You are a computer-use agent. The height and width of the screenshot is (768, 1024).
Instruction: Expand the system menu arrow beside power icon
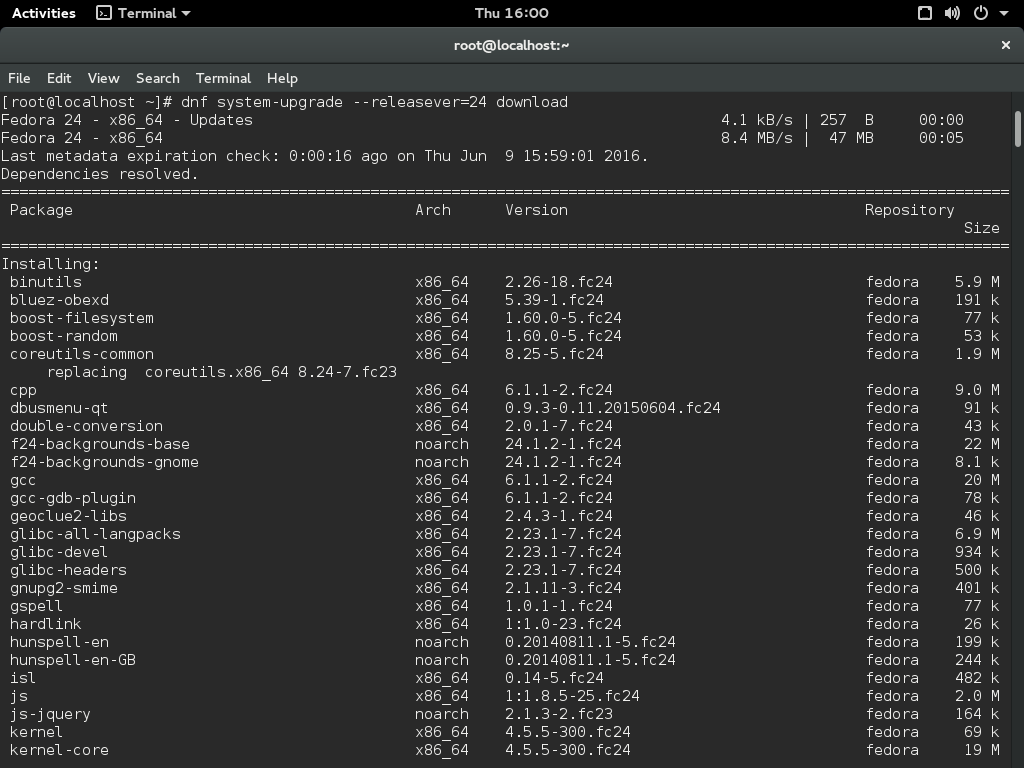[x=1004, y=13]
